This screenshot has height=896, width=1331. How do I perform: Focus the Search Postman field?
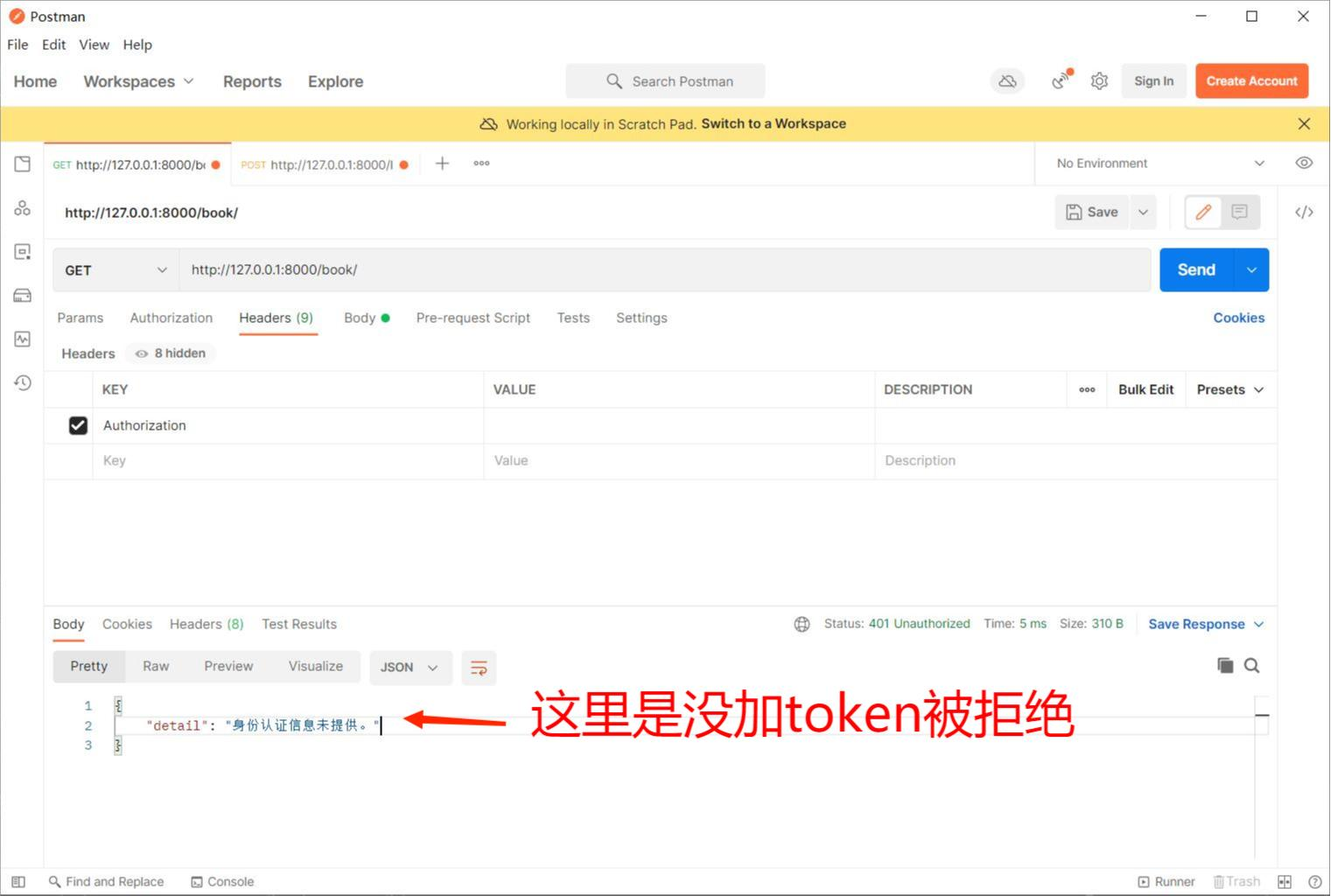tap(665, 80)
